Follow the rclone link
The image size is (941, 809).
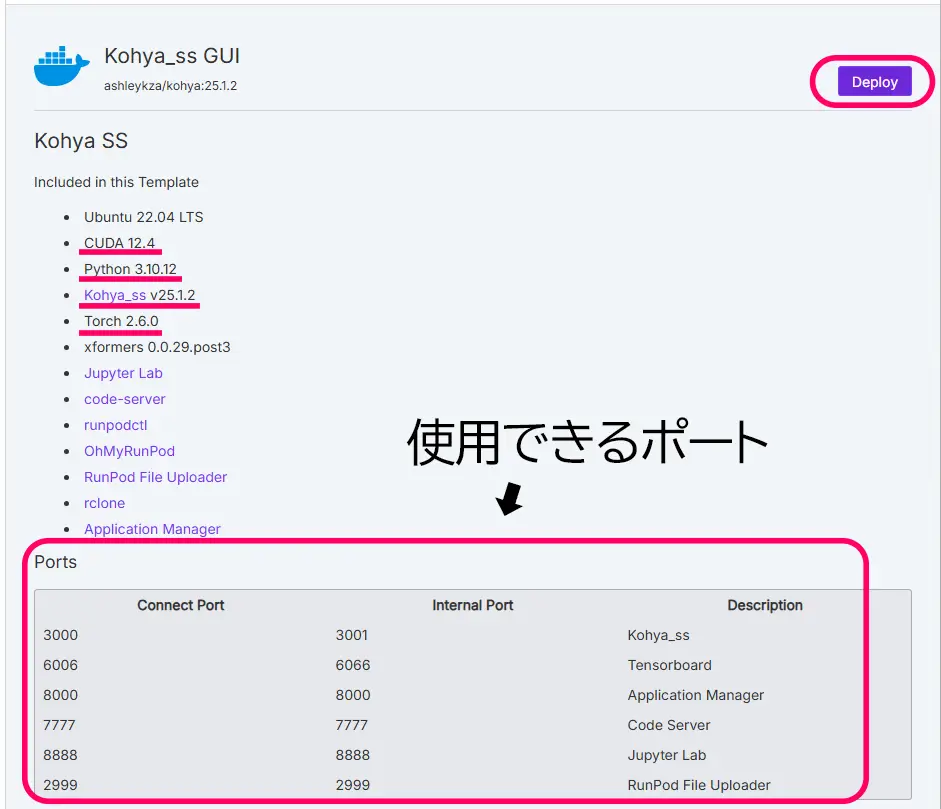[104, 503]
